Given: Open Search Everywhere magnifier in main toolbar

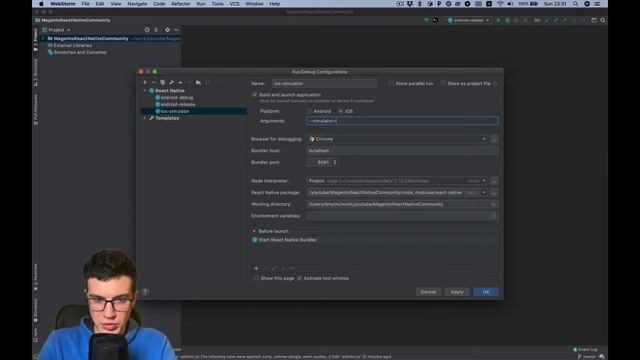Looking at the screenshot, I should click(x=602, y=20).
